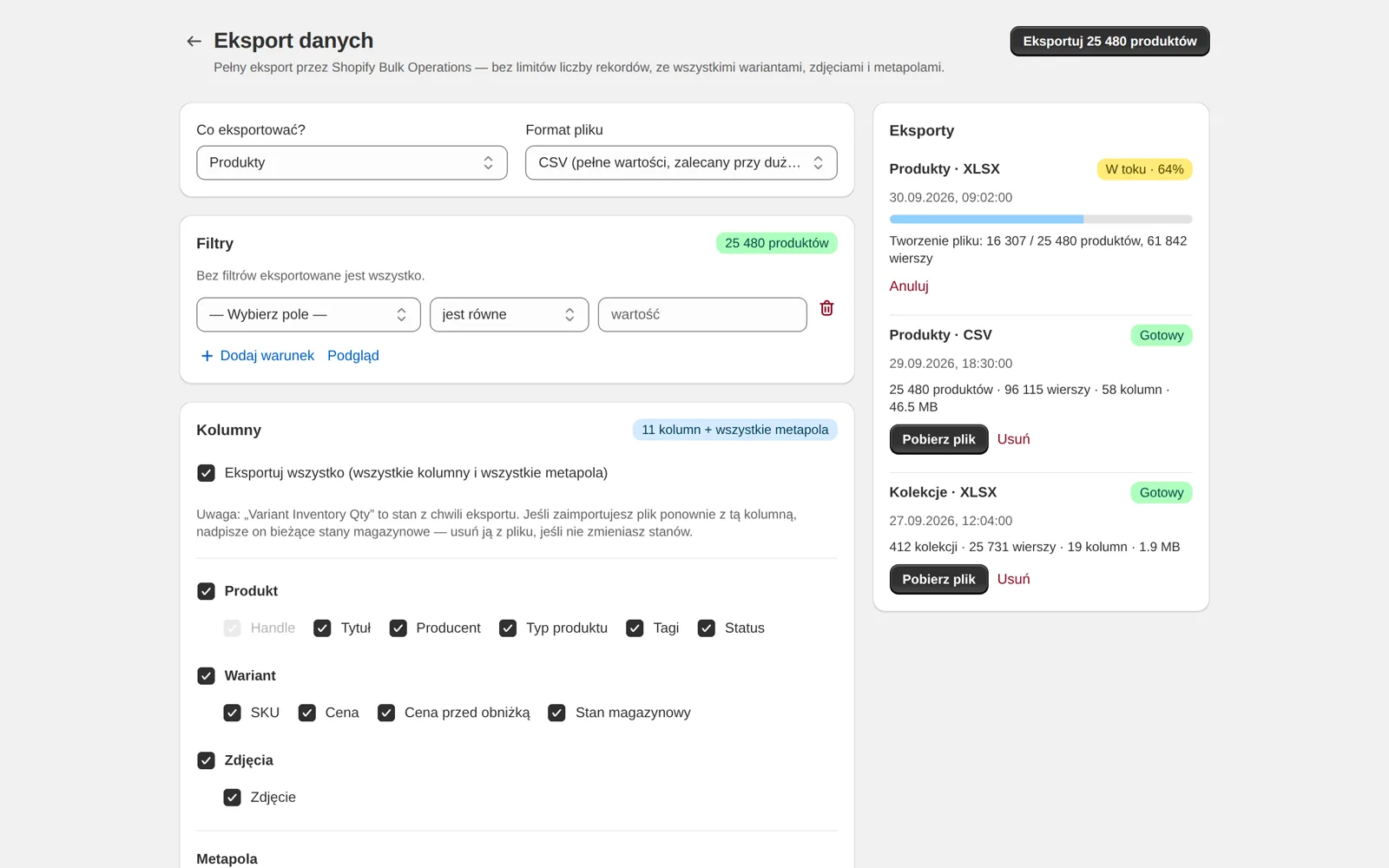This screenshot has height=868, width=1389.
Task: Click the "W toku · 64%" status badge
Action: [1144, 169]
